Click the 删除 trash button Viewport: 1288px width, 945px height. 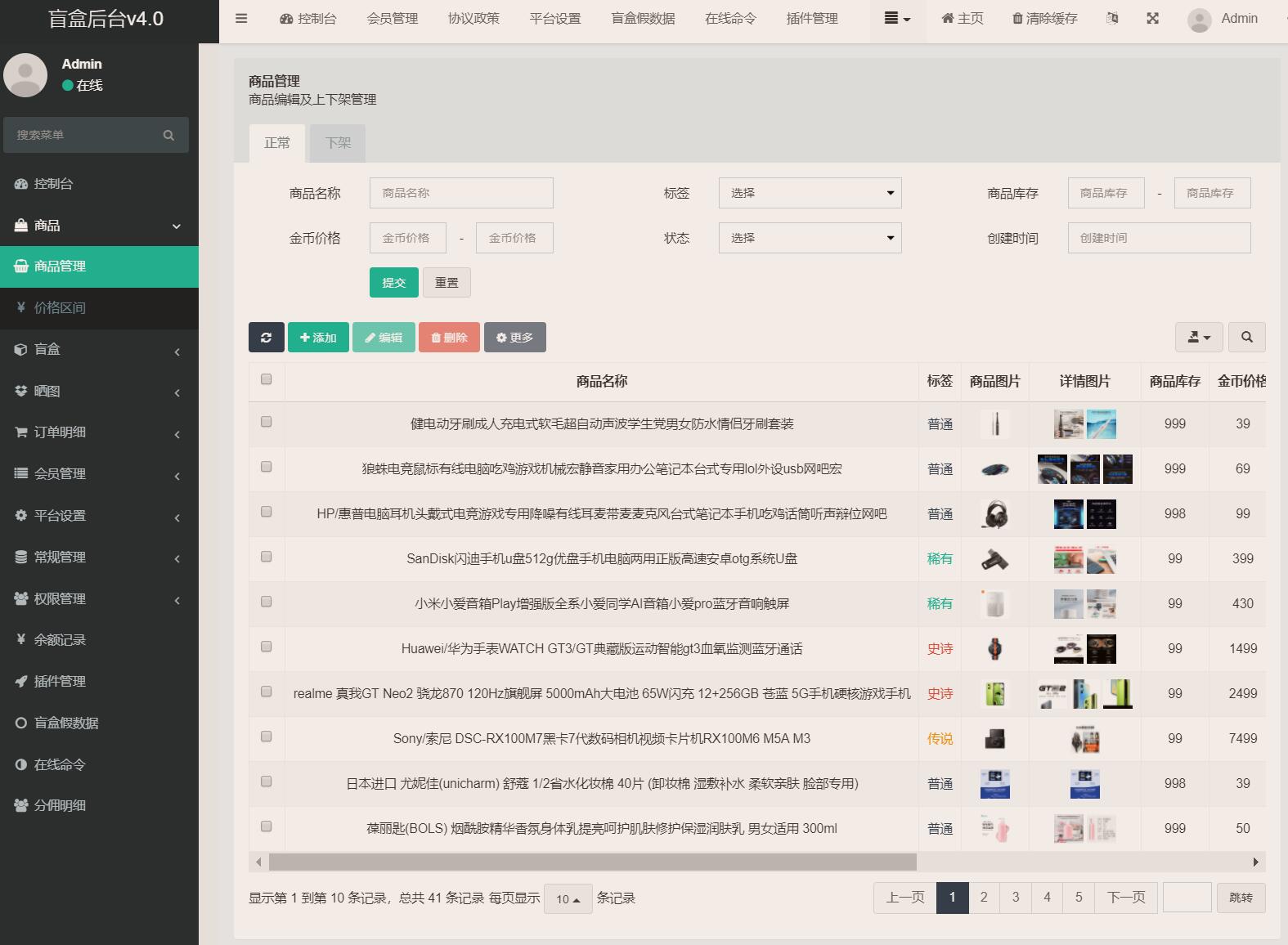pyautogui.click(x=449, y=337)
